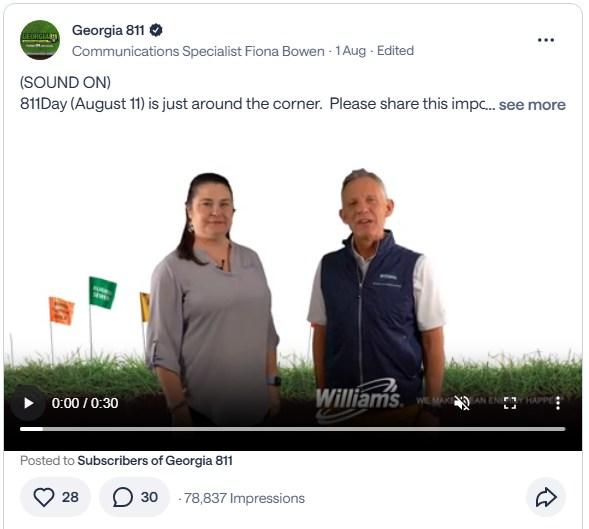Expand post text with see more
Viewport: 589px width, 529px height.
coord(532,104)
